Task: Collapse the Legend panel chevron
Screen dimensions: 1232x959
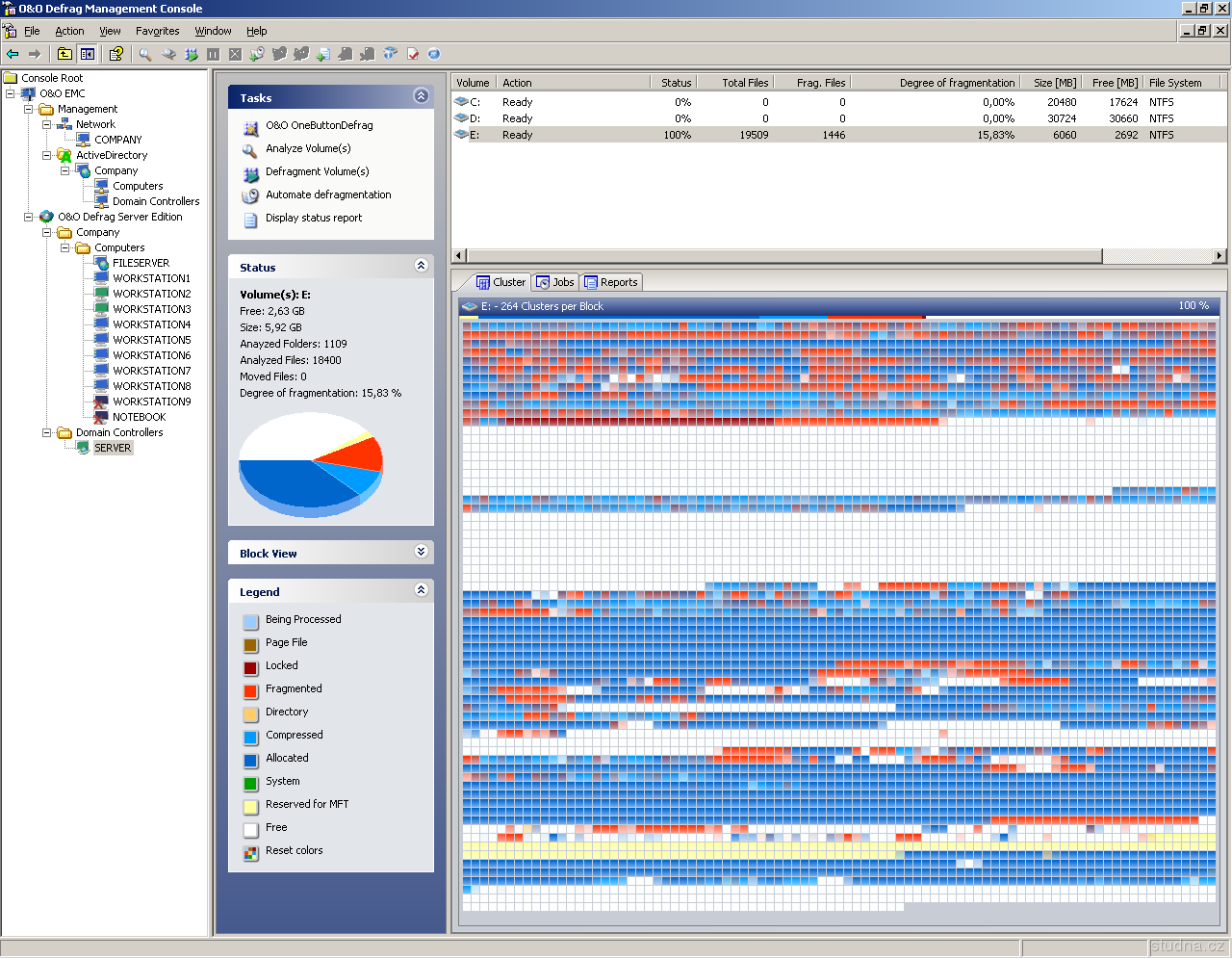Action: pyautogui.click(x=421, y=589)
